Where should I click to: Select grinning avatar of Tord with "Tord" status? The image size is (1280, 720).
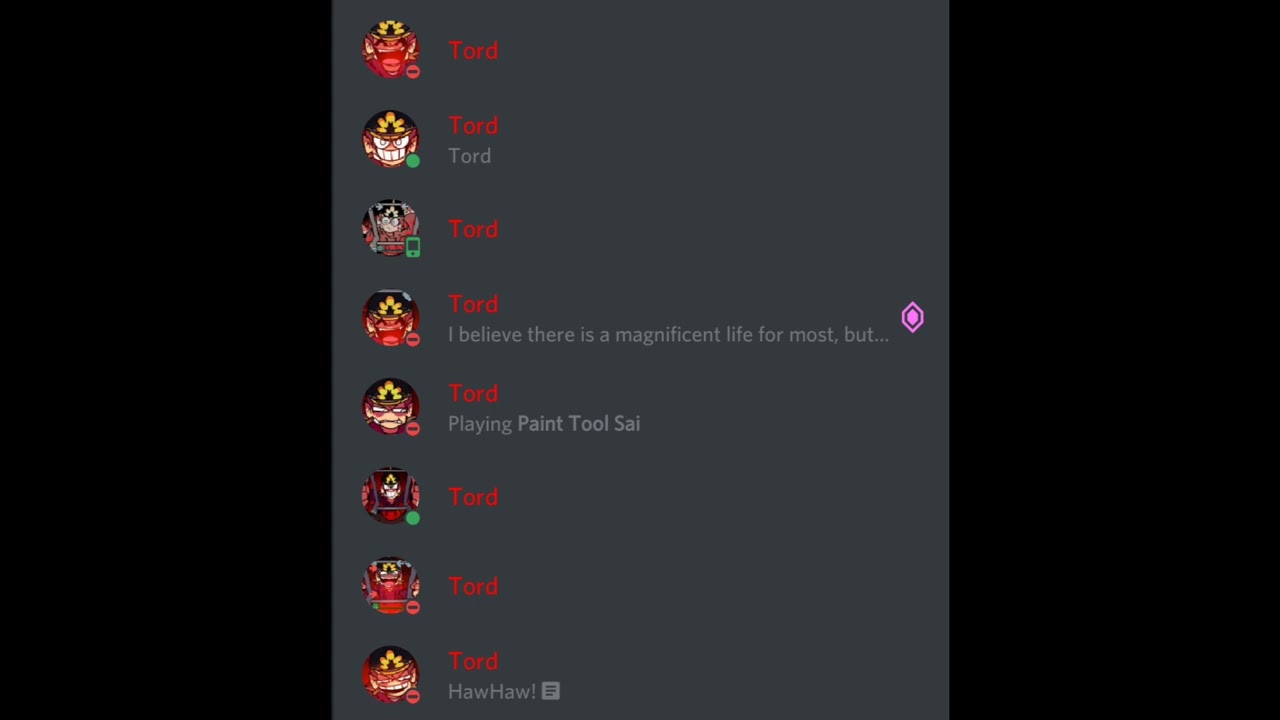tap(391, 139)
